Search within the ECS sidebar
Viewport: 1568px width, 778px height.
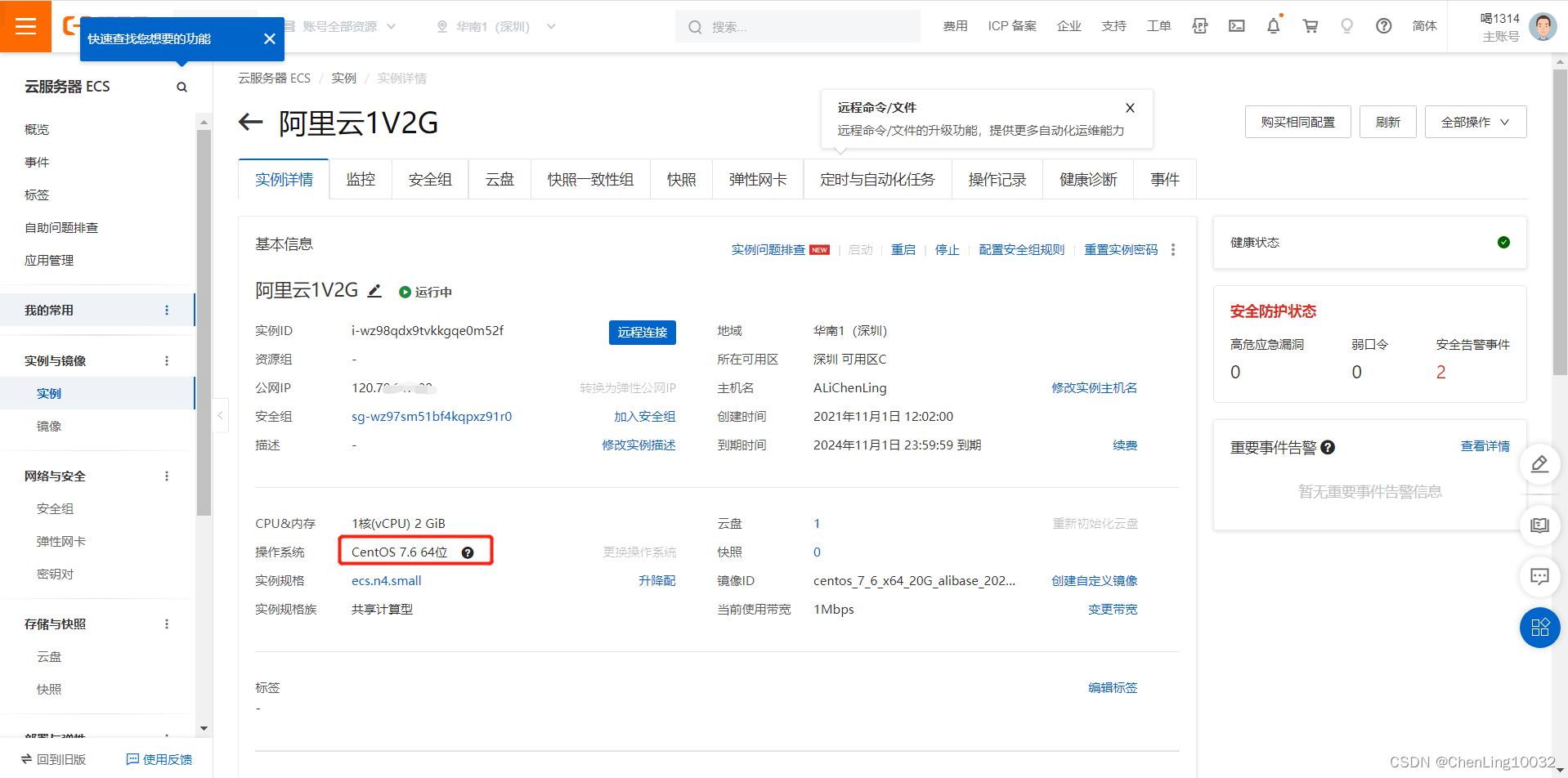tap(181, 87)
